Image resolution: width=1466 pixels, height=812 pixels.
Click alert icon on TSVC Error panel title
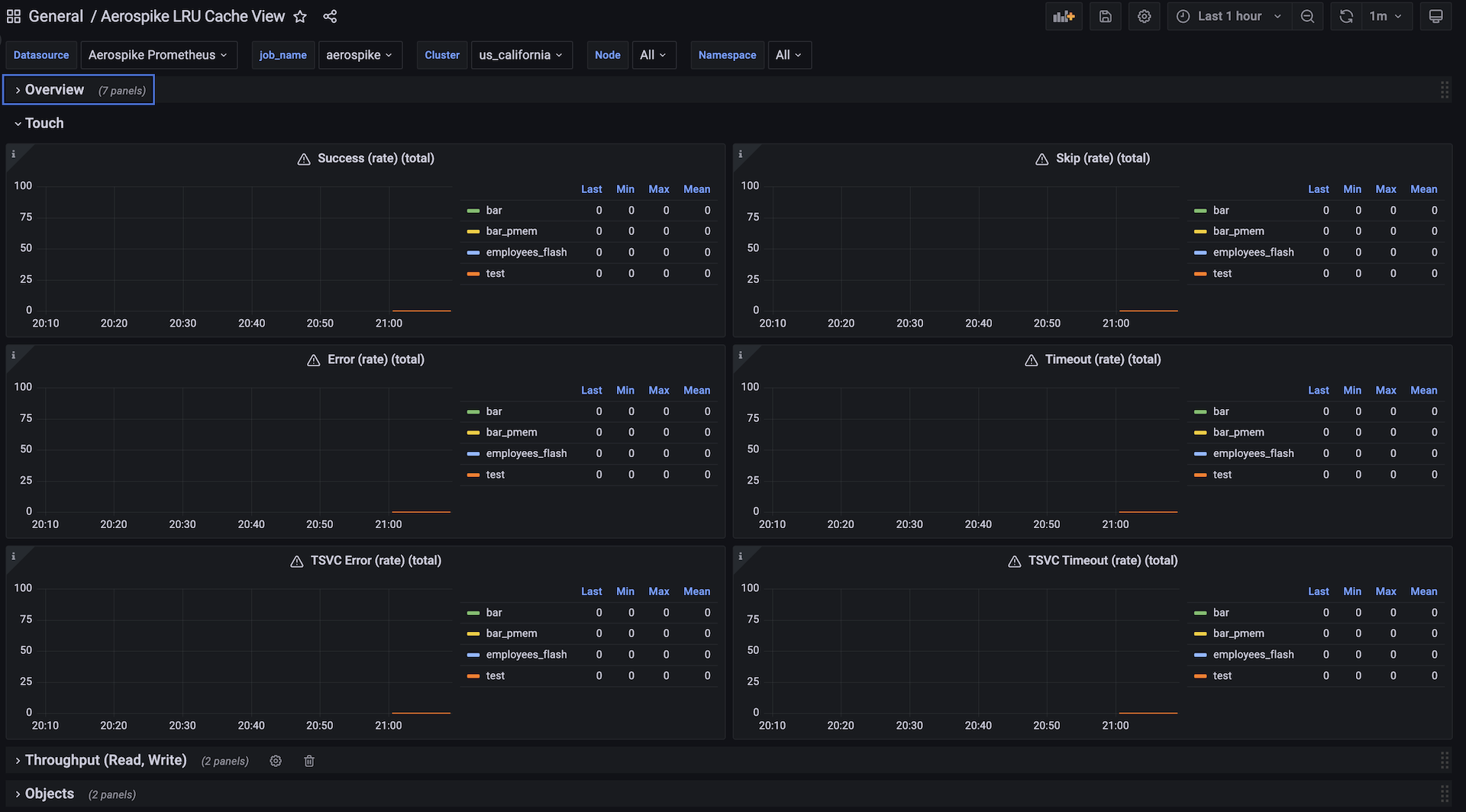point(297,562)
